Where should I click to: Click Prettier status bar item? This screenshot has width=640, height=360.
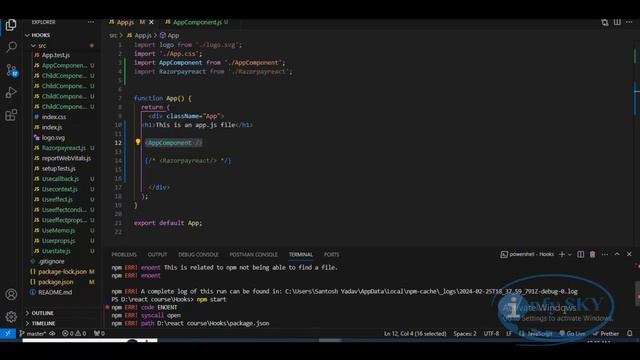[x=606, y=333]
